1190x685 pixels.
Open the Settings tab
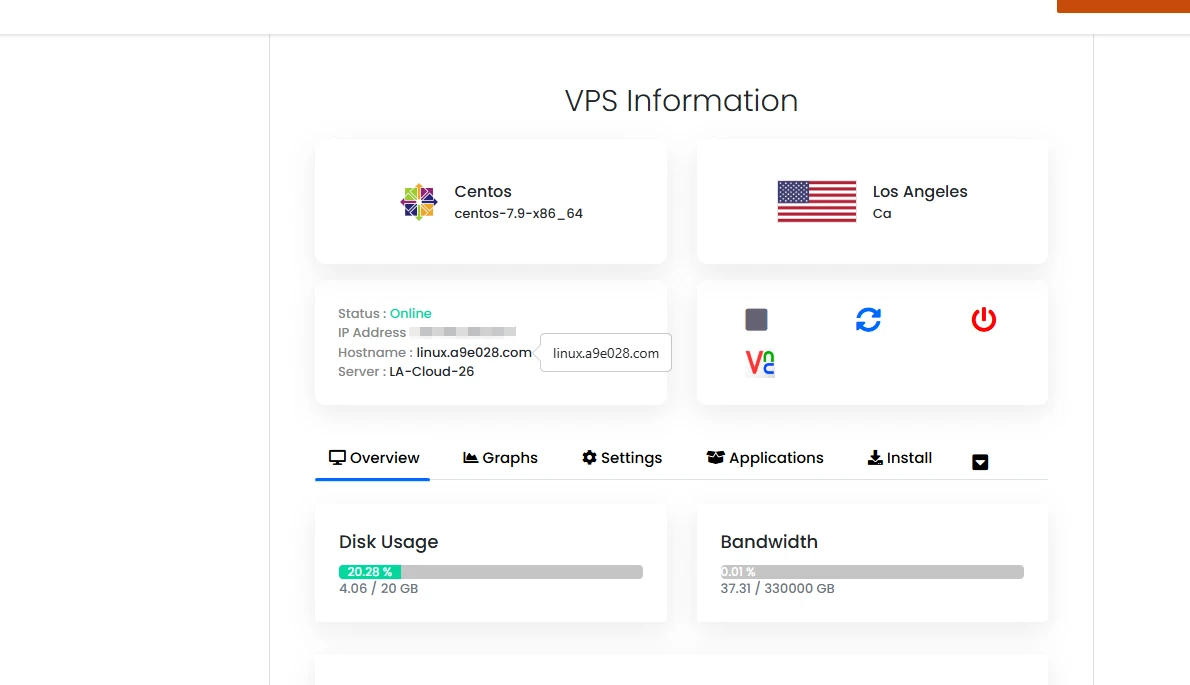[622, 458]
